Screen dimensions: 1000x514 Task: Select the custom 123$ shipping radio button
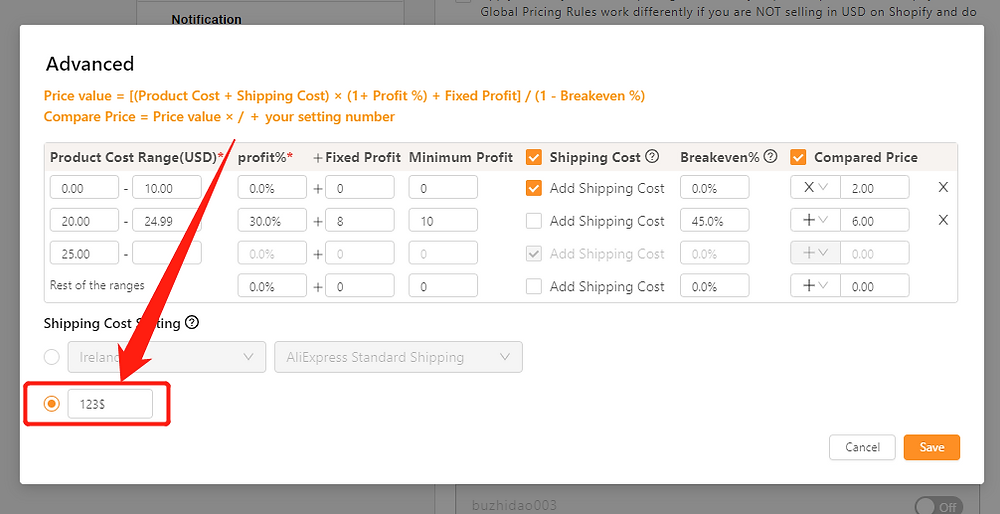(x=52, y=404)
